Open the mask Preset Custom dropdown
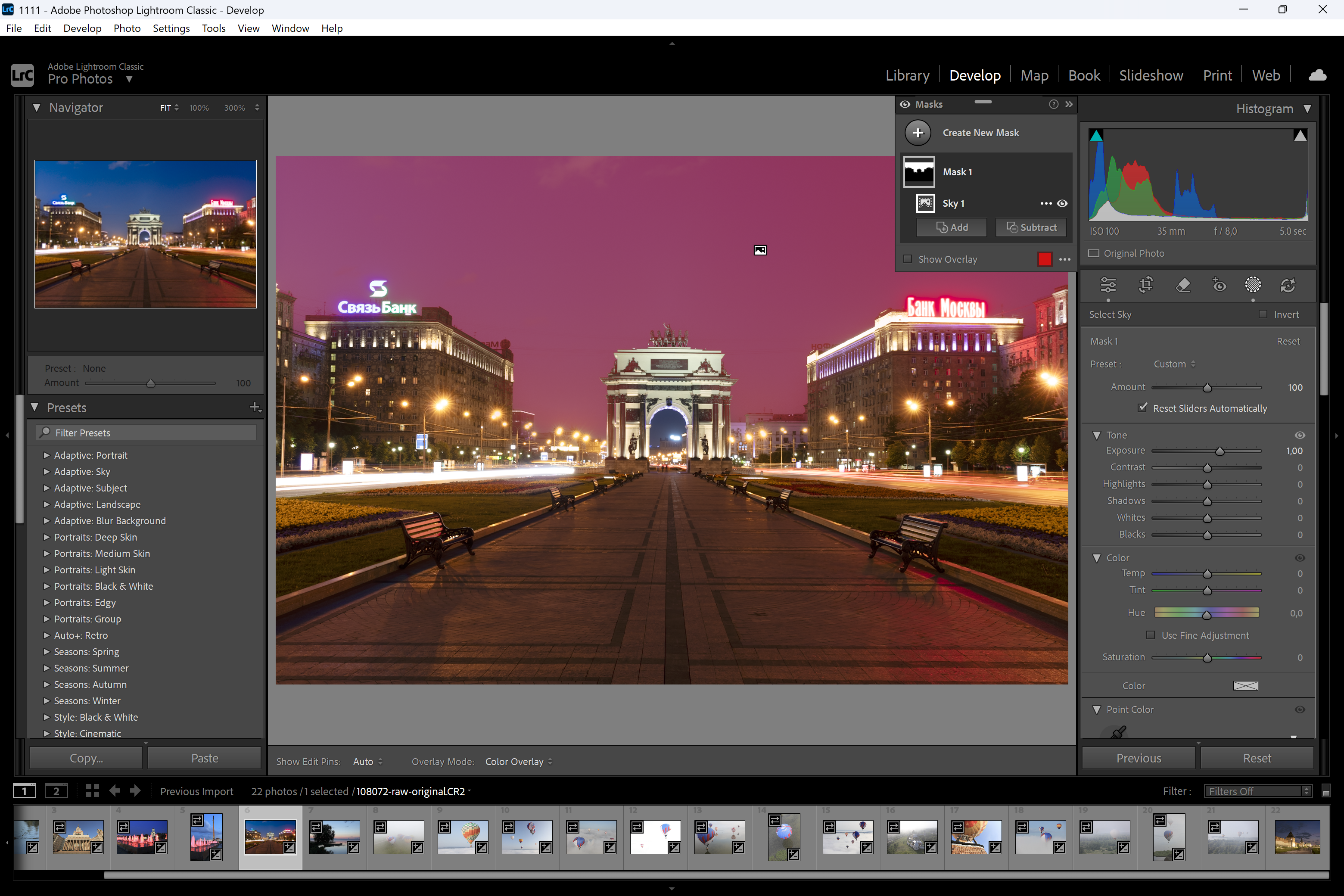Screen dimensions: 1344x896 pos(1174,364)
